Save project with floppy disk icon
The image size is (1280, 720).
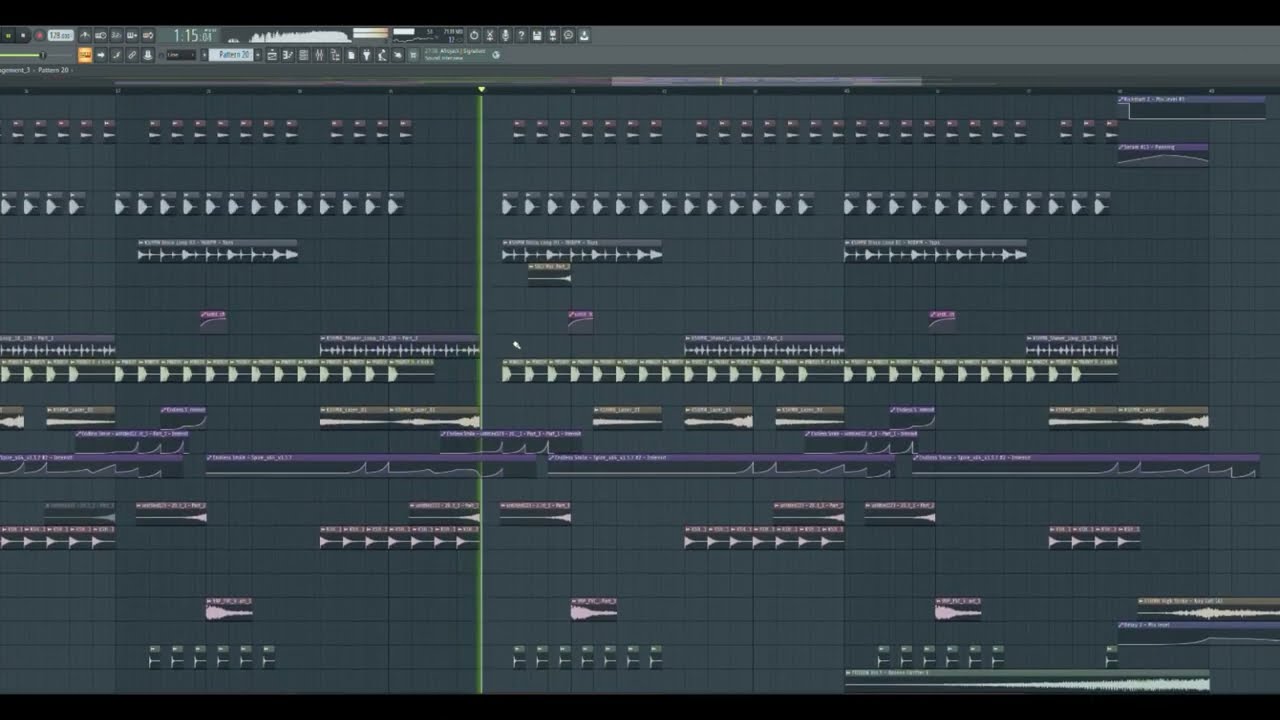pos(537,35)
